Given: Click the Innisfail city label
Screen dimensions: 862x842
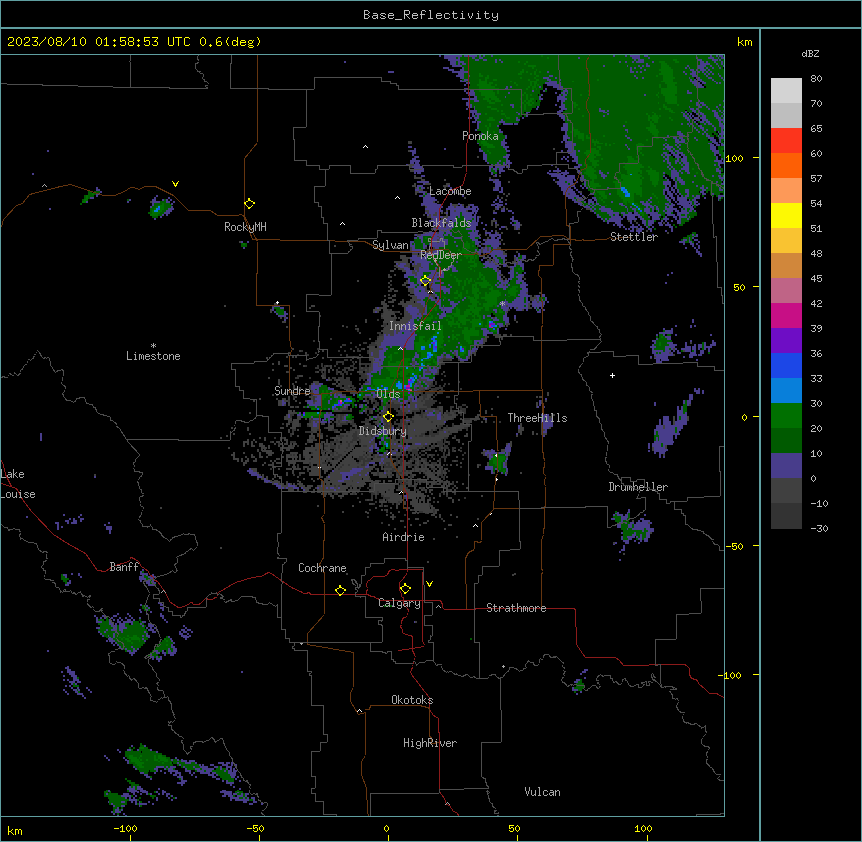Looking at the screenshot, I should pos(415,326).
